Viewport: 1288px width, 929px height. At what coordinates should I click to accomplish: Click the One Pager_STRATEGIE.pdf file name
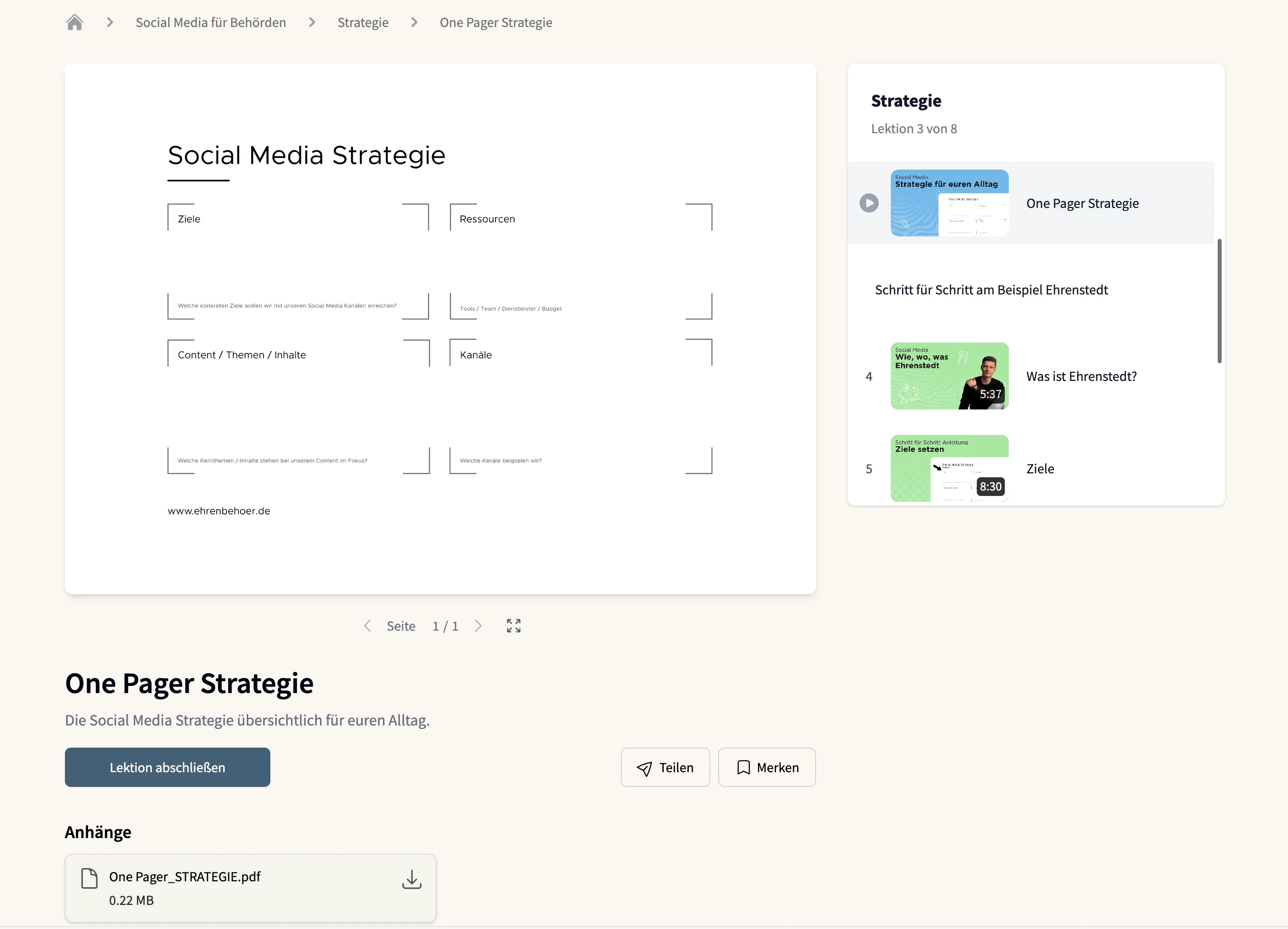(184, 877)
